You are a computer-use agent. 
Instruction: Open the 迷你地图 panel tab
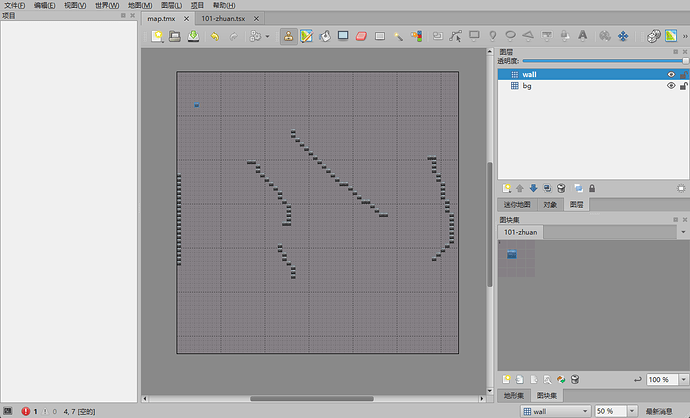click(x=517, y=205)
